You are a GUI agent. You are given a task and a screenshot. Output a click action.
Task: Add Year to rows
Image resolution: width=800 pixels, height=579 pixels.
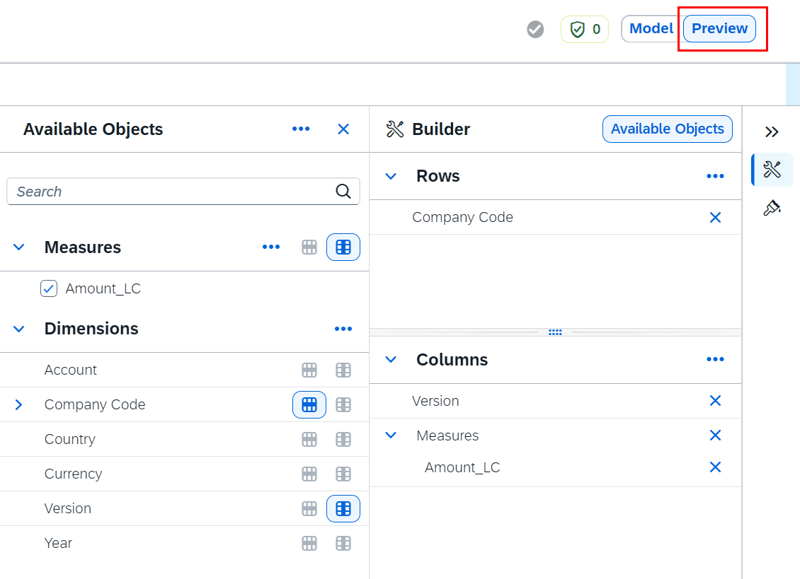tap(309, 543)
